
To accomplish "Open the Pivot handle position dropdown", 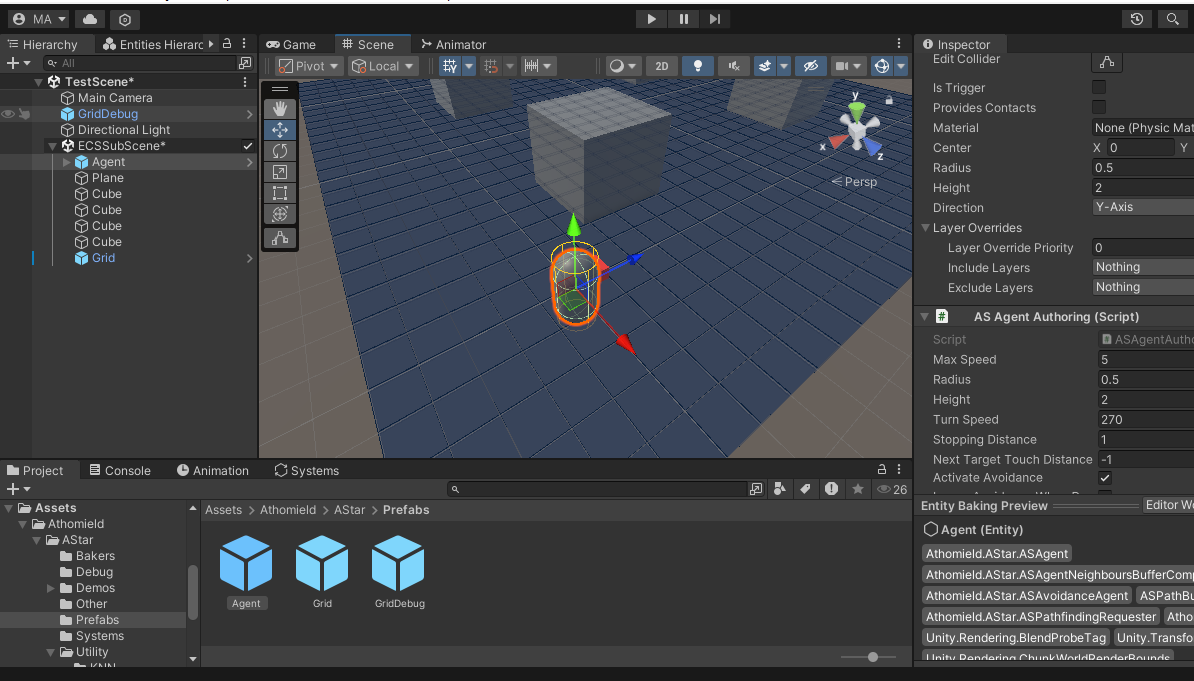I will (309, 66).
